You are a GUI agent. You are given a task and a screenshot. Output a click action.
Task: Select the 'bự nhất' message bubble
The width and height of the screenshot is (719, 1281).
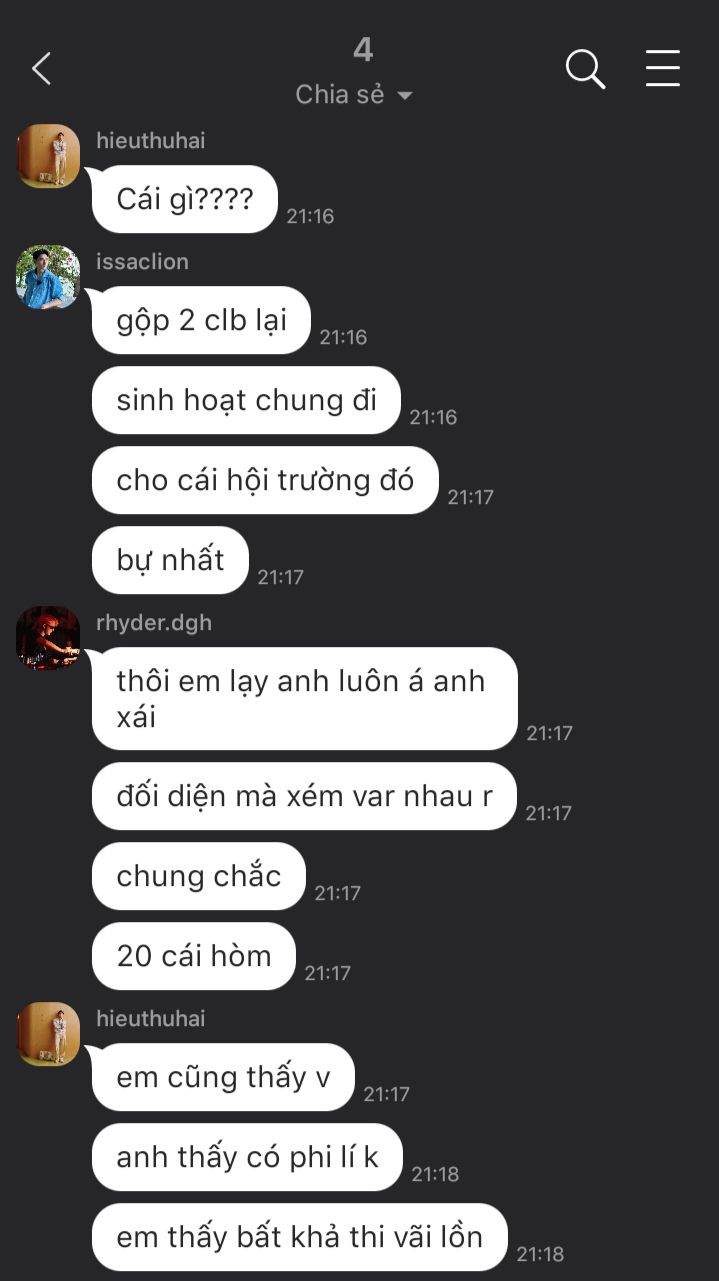pos(170,560)
